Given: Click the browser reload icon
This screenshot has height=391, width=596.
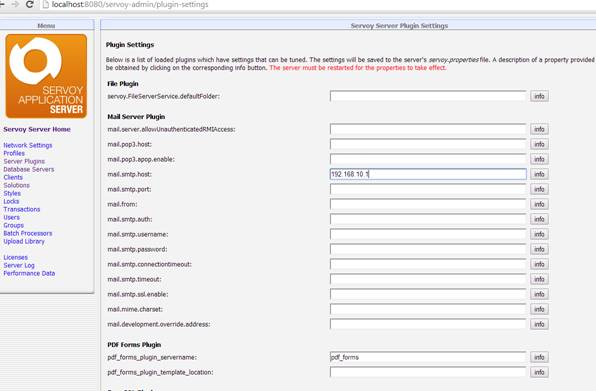Looking at the screenshot, I should 29,5.
